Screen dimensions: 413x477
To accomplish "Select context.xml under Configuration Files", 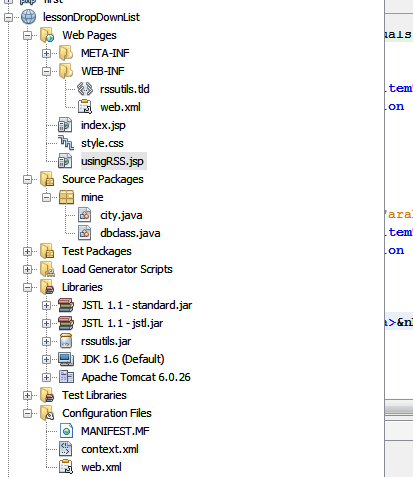I will (110, 449).
